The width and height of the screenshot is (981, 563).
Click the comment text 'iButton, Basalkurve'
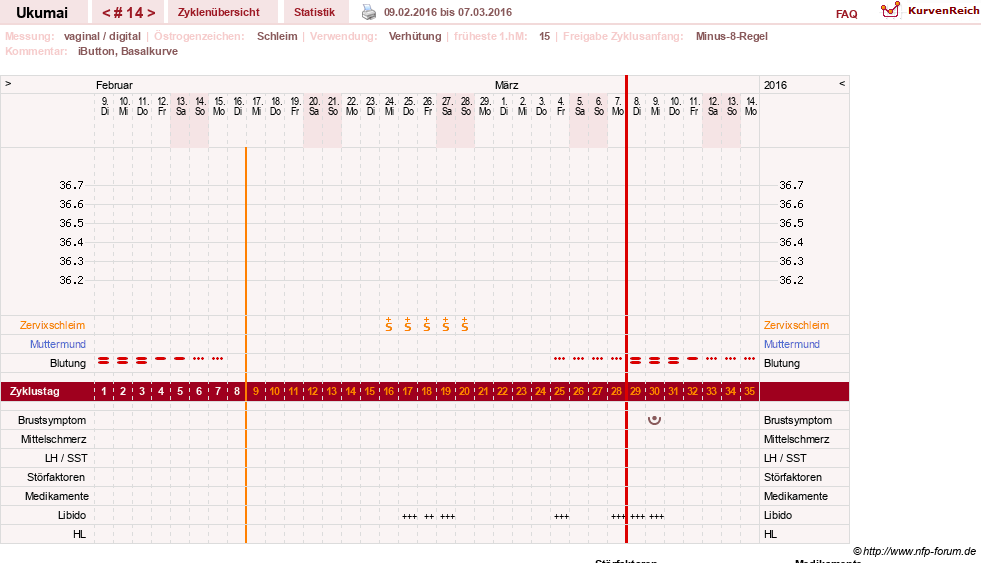click(x=128, y=51)
